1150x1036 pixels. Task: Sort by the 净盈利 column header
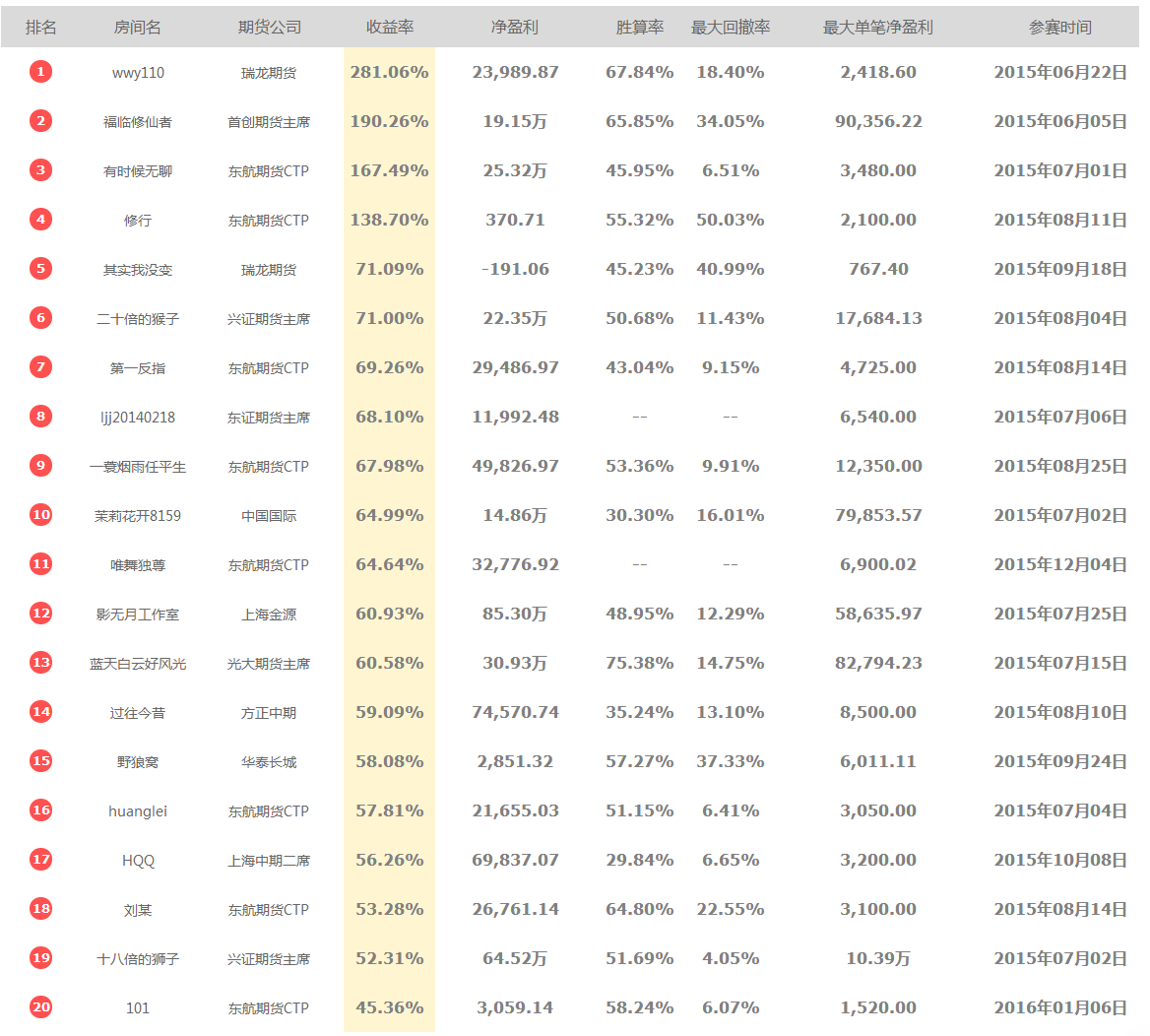coord(515,28)
